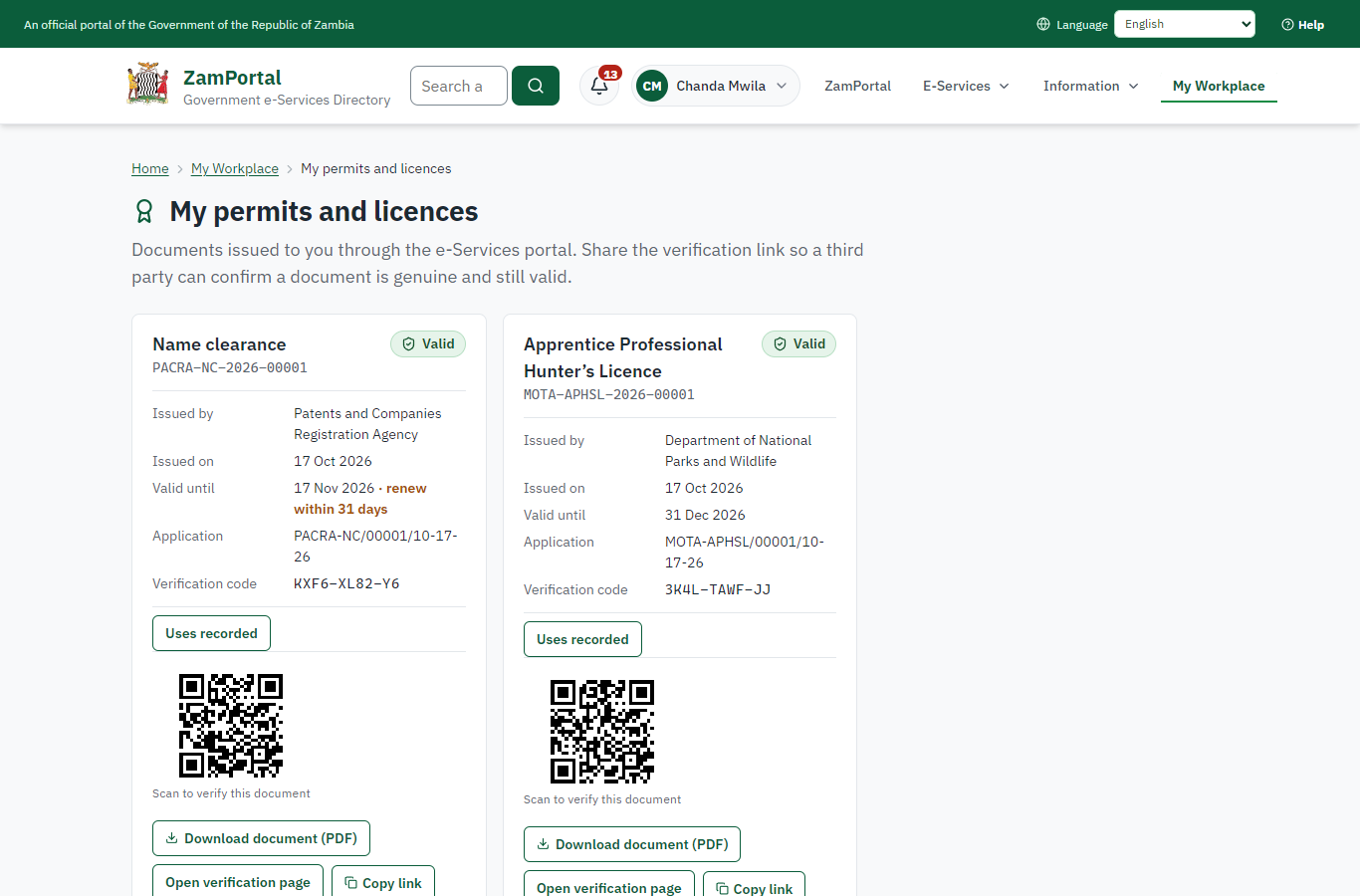Viewport: 1360px width, 896px height.
Task: Expand Chanda Mwila account menu chevron
Action: click(782, 86)
